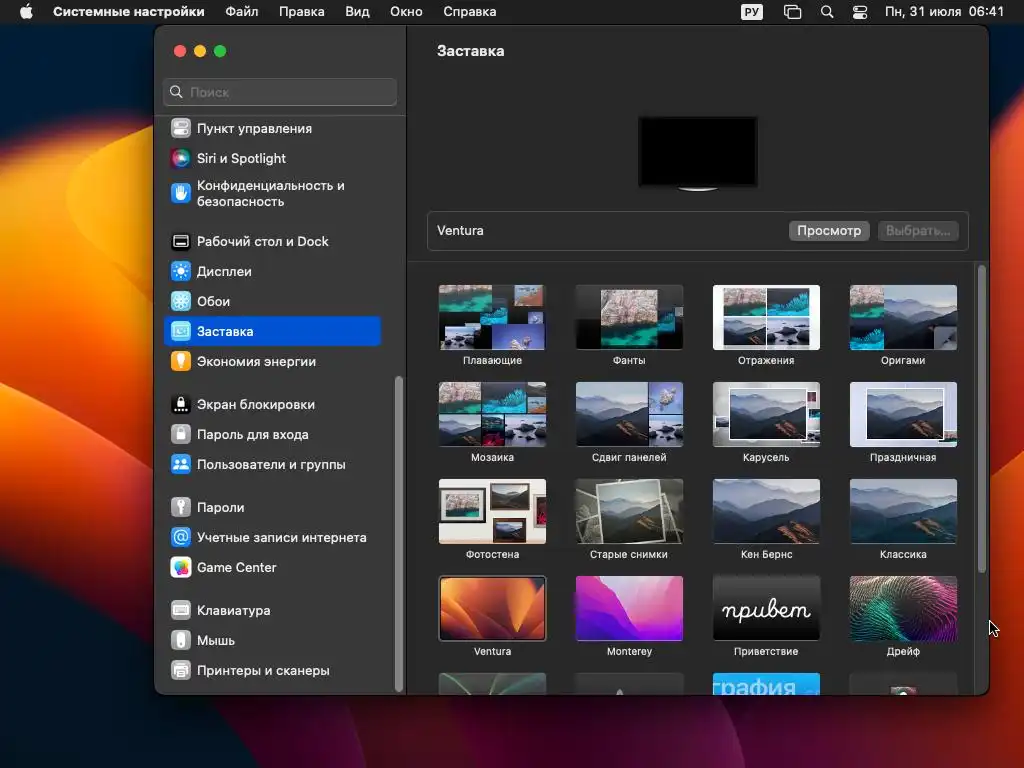Select Пароль для входа icon

pos(181,434)
